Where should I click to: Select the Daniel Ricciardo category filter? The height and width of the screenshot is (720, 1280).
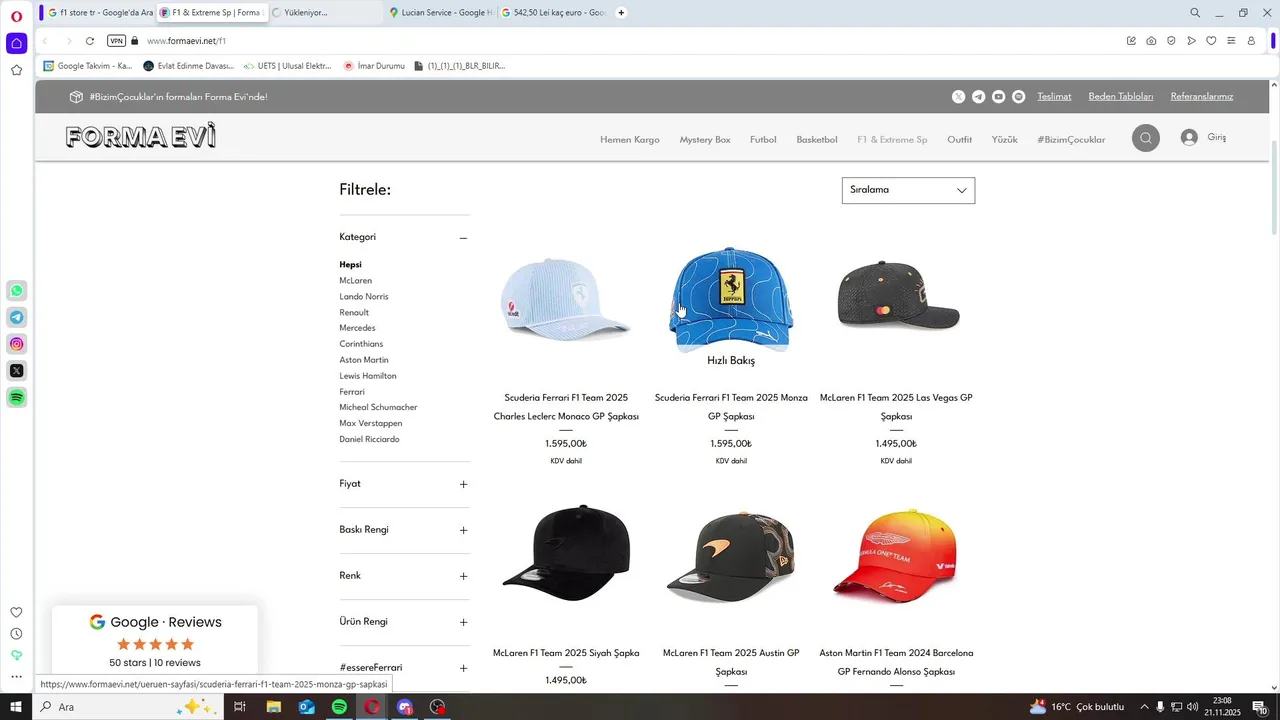pos(369,440)
